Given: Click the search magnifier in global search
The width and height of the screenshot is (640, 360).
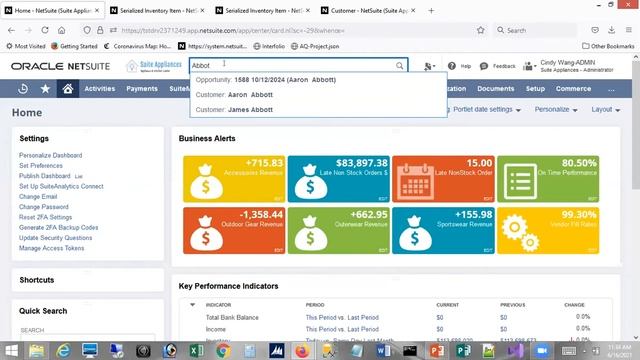Looking at the screenshot, I should (x=400, y=66).
